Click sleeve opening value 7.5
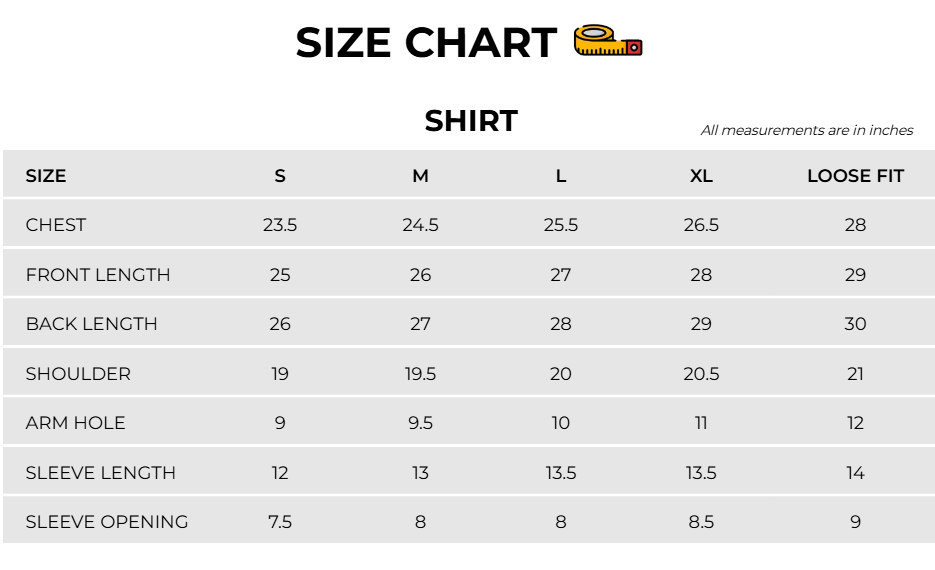Image resolution: width=935 pixels, height=570 pixels. point(280,522)
